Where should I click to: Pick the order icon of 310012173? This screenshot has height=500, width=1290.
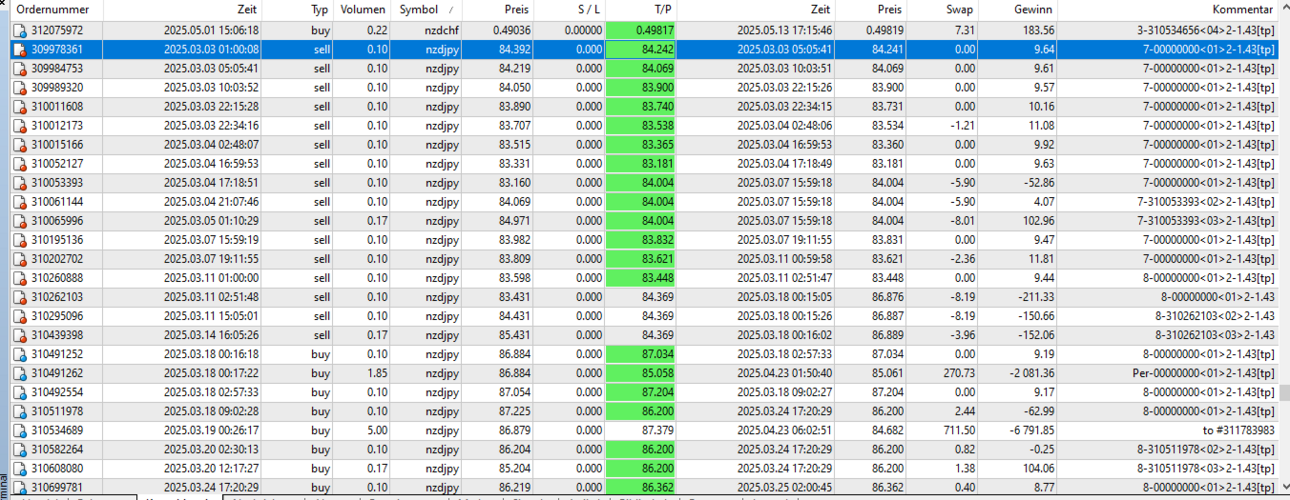pos(20,125)
